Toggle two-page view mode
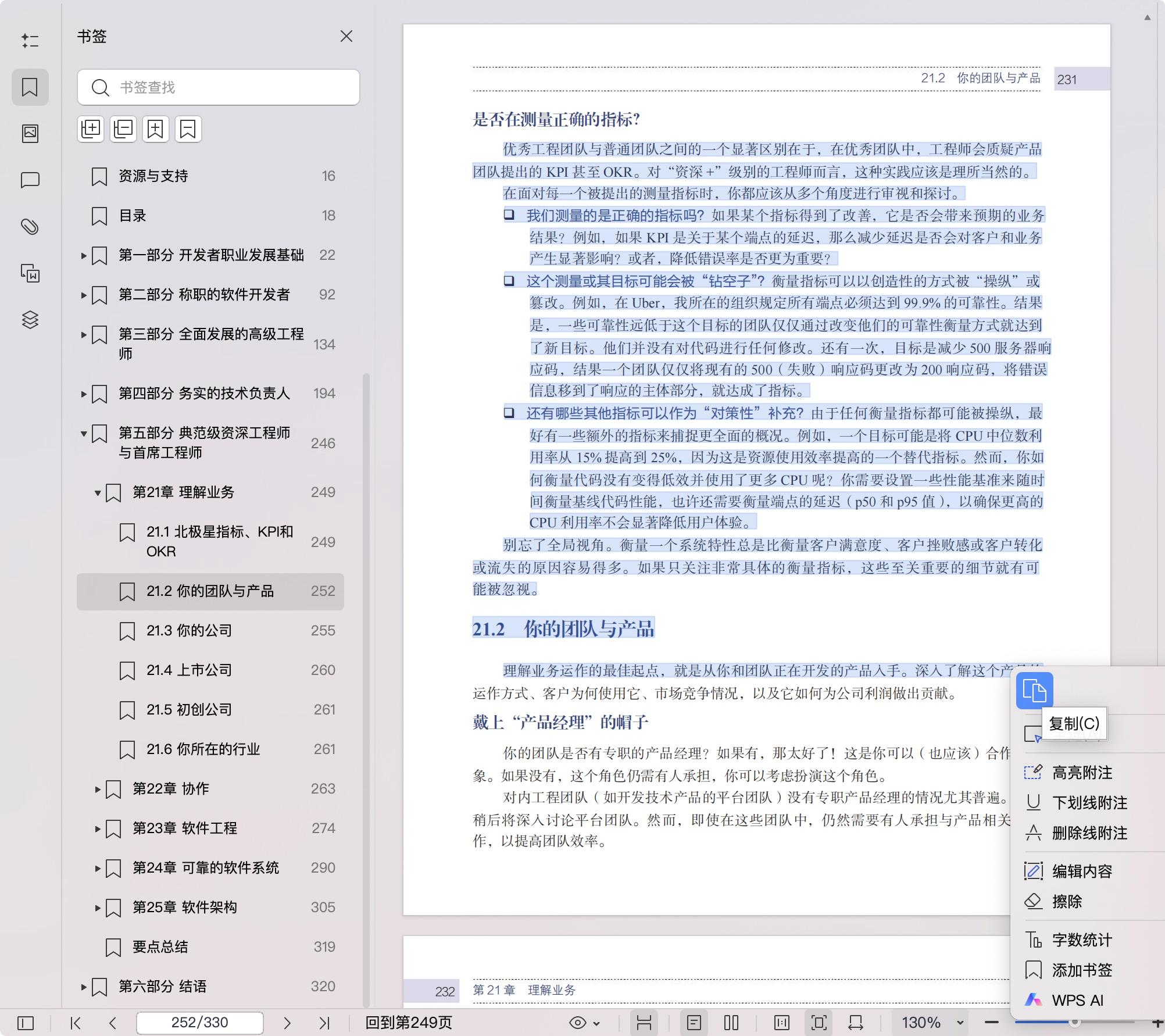Viewport: 1165px width, 1036px height. click(x=731, y=1023)
